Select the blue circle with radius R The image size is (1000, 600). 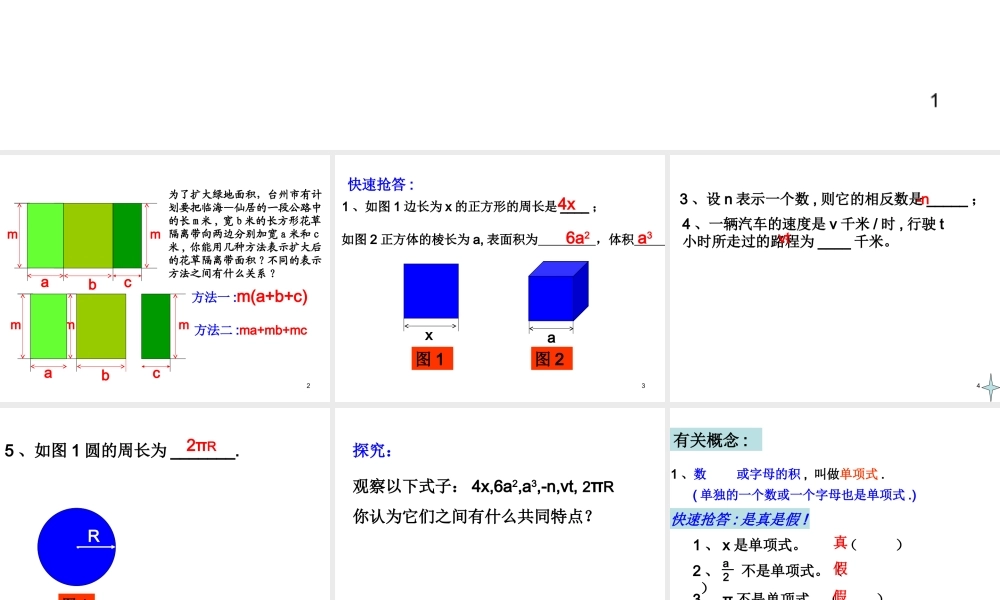click(x=76, y=546)
